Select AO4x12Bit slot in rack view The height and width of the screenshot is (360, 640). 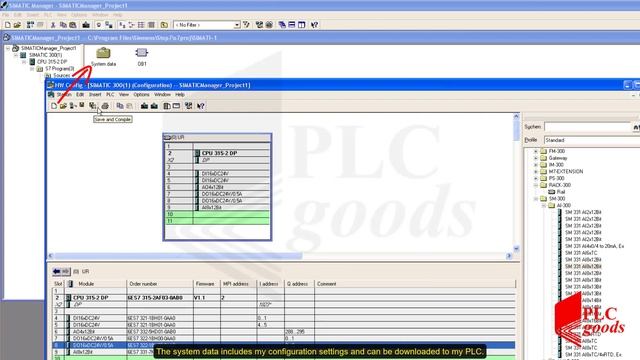pyautogui.click(x=218, y=187)
